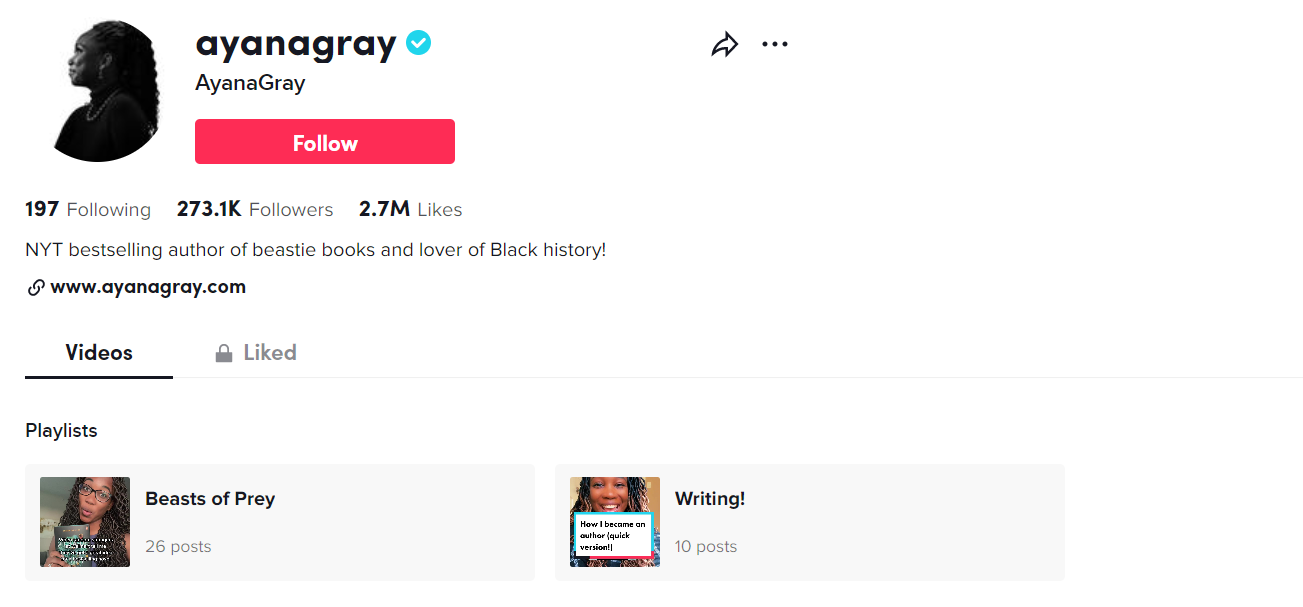
Task: Select the Writing! playlist title
Action: tap(710, 499)
